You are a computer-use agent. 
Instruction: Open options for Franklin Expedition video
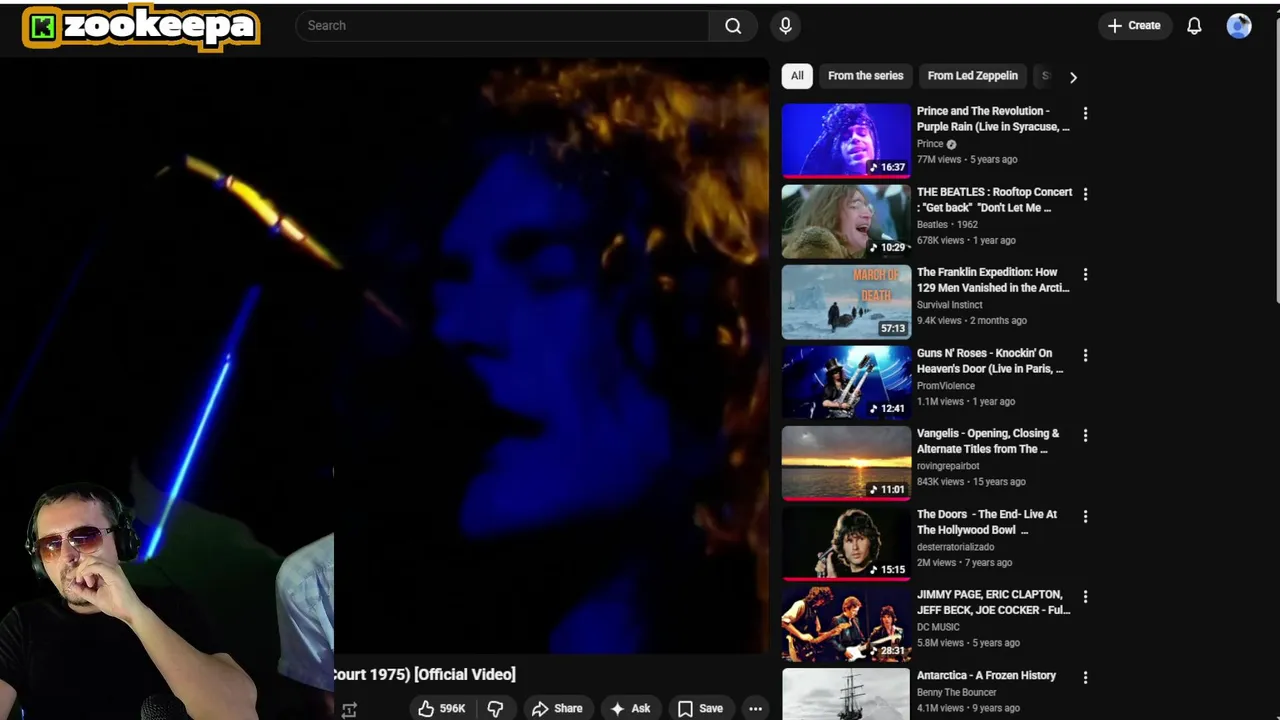click(x=1085, y=274)
